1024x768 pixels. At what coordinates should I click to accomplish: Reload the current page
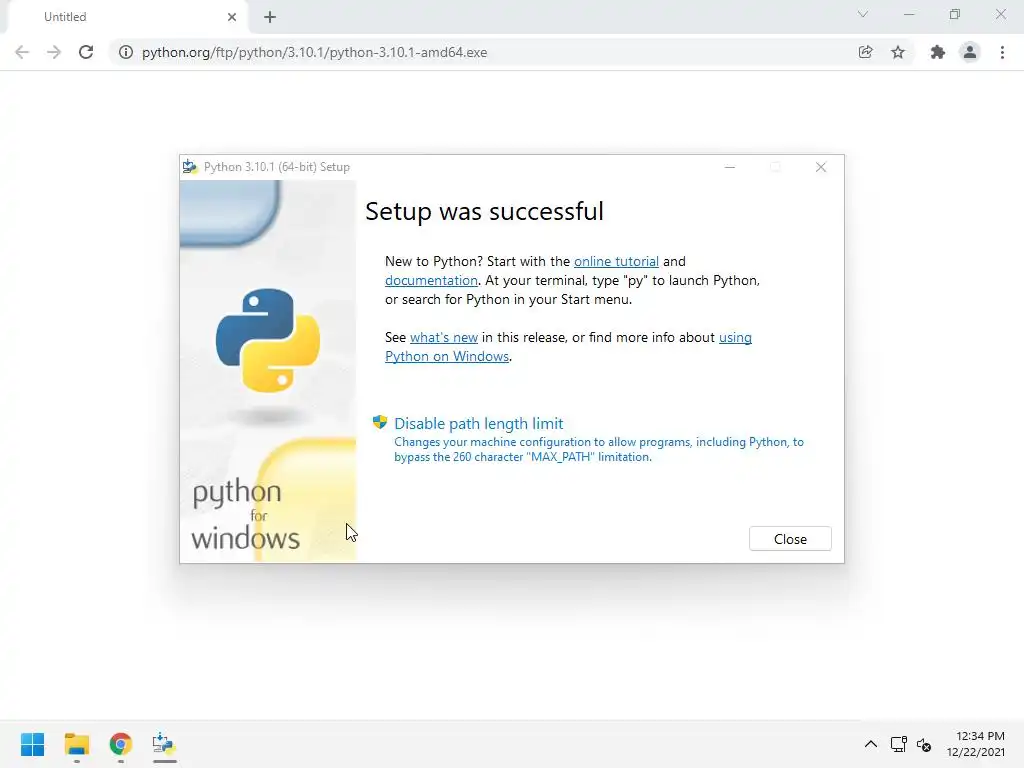pyautogui.click(x=86, y=52)
